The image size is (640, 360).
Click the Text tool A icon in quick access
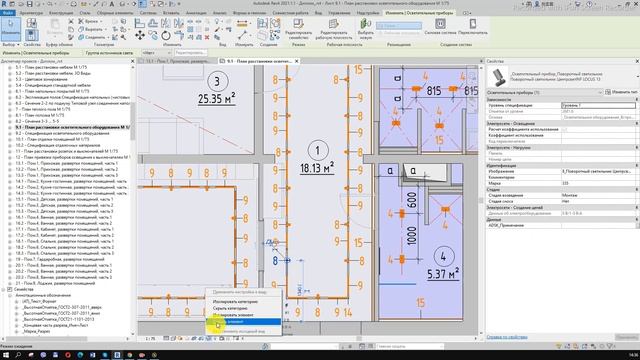coord(111,4)
